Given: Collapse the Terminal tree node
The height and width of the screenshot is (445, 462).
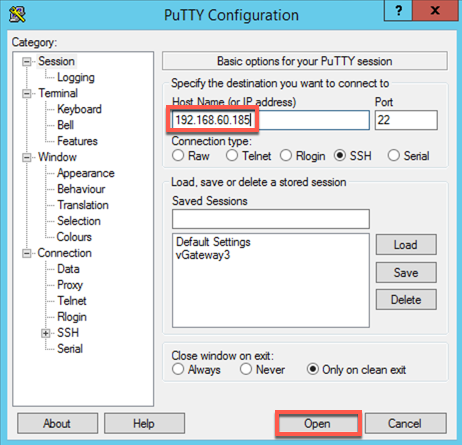Looking at the screenshot, I should coord(26,94).
